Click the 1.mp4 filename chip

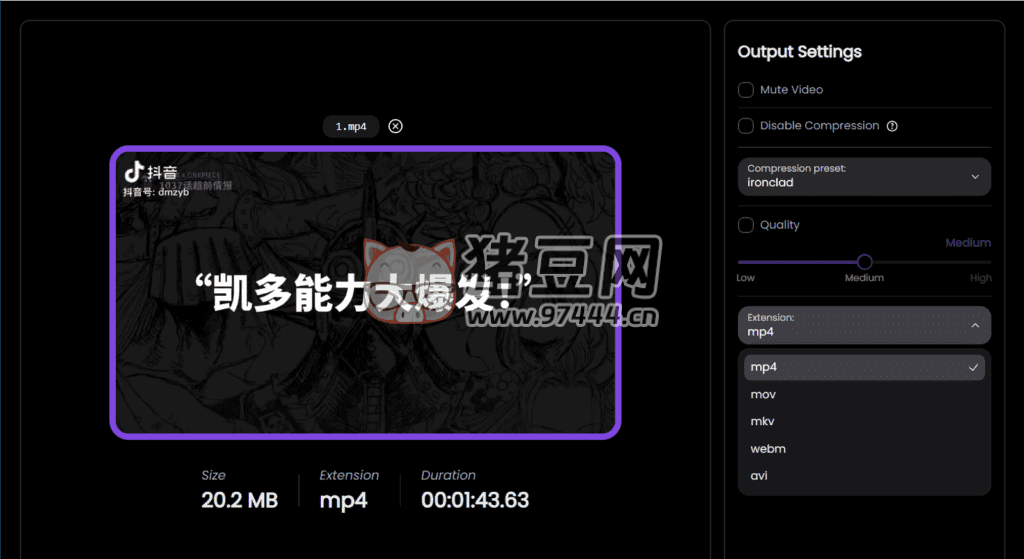(351, 126)
